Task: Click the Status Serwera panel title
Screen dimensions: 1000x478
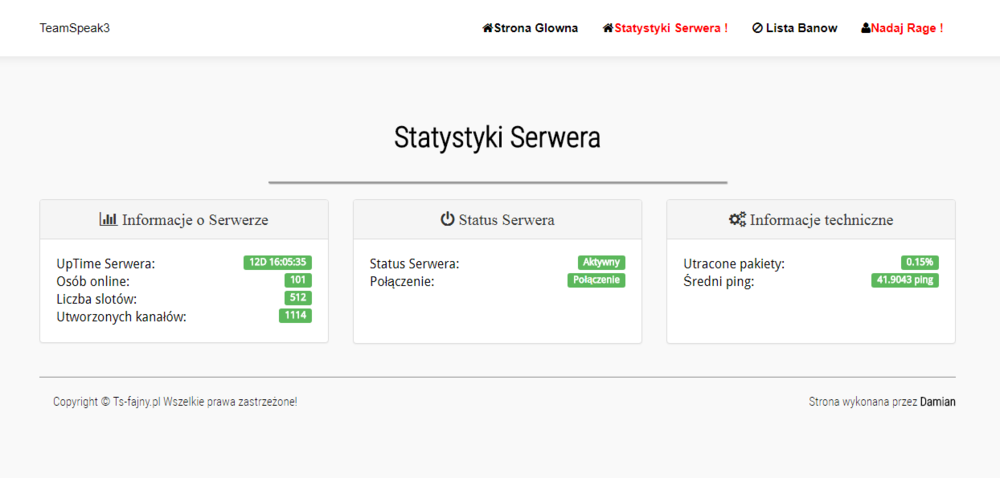Action: pos(506,220)
